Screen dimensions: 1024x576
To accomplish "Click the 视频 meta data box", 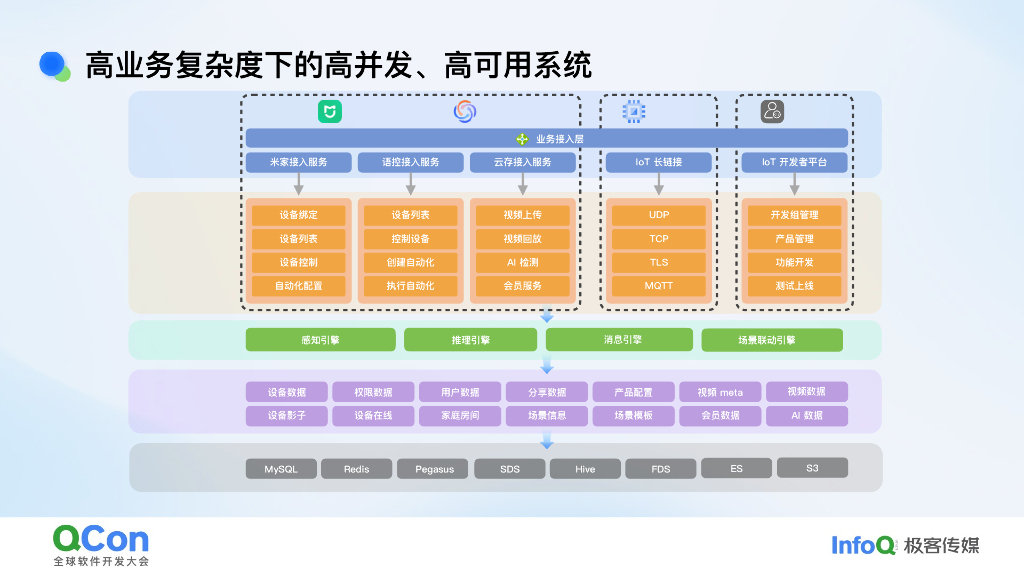I will coord(719,392).
